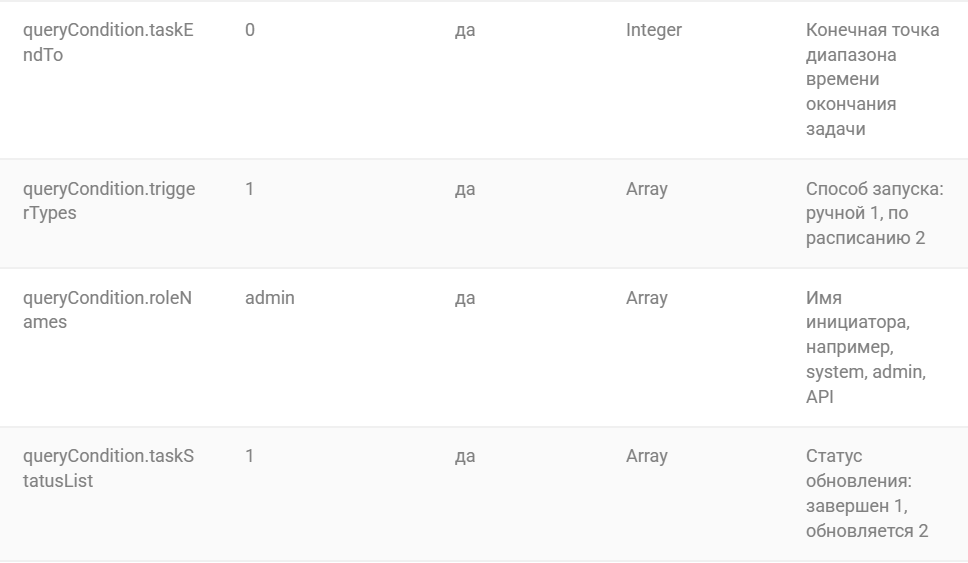Viewport: 968px width, 563px height.
Task: Click the Array type in triggerTypes row
Action: click(646, 189)
